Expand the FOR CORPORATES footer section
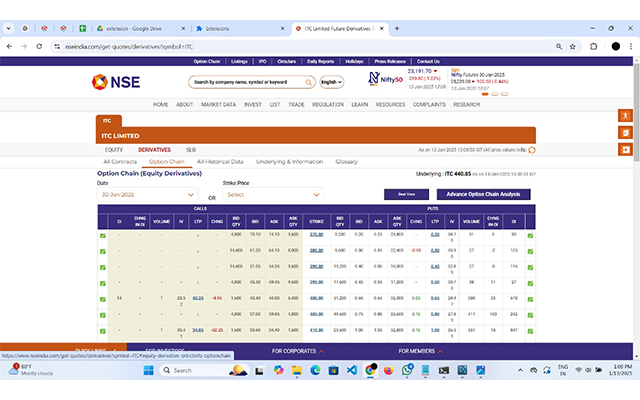 298,351
